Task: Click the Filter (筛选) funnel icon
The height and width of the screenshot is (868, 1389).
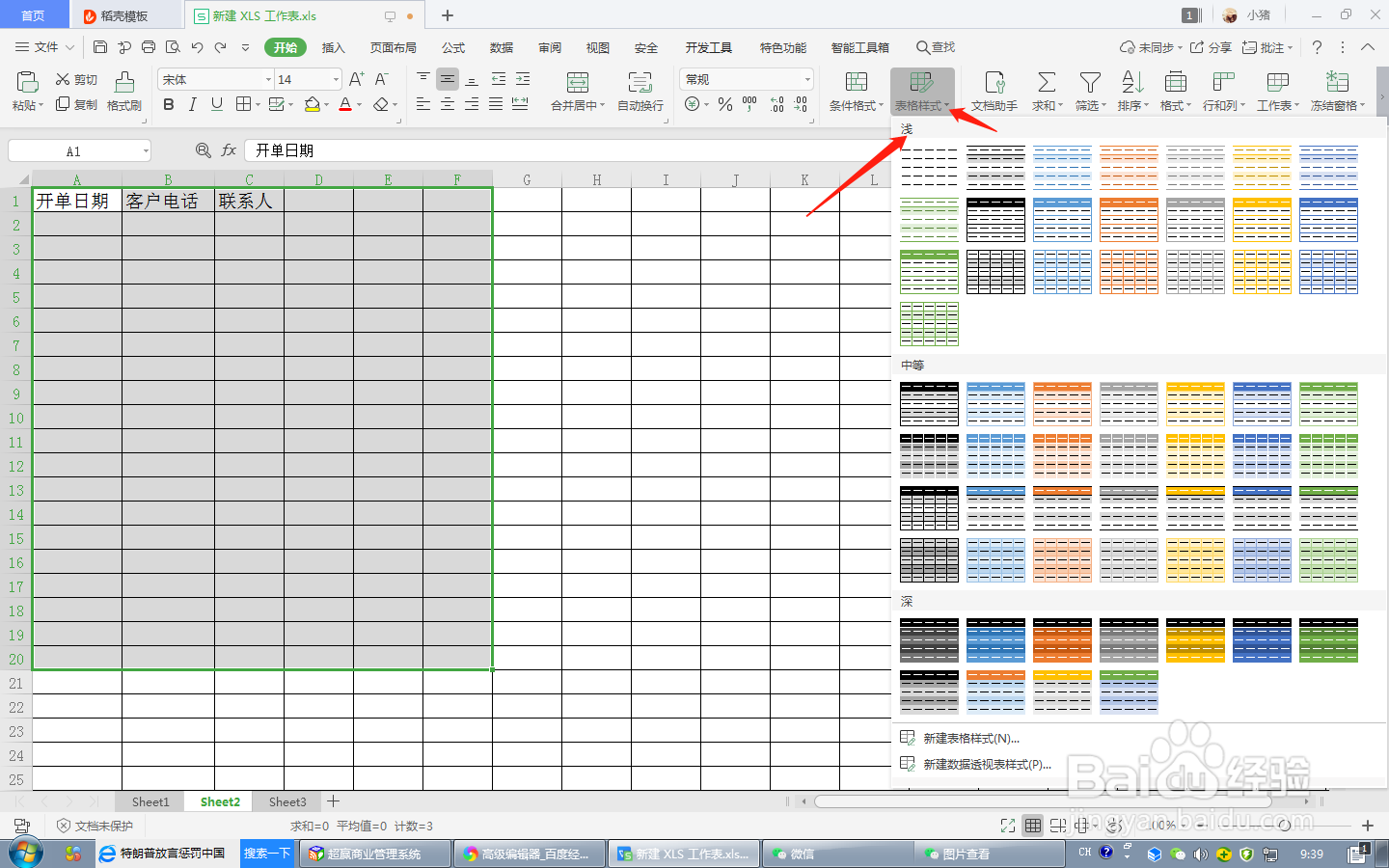Action: pos(1090,83)
